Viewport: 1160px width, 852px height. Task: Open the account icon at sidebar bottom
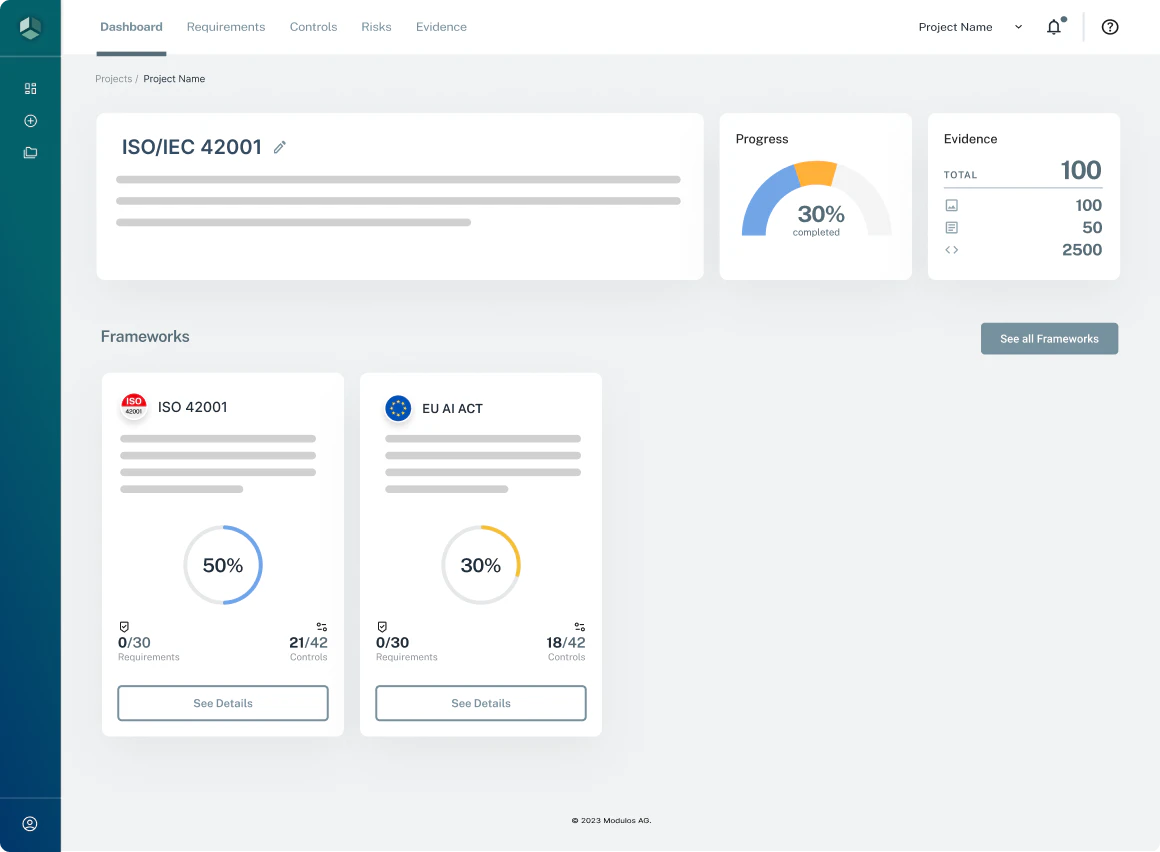[30, 824]
